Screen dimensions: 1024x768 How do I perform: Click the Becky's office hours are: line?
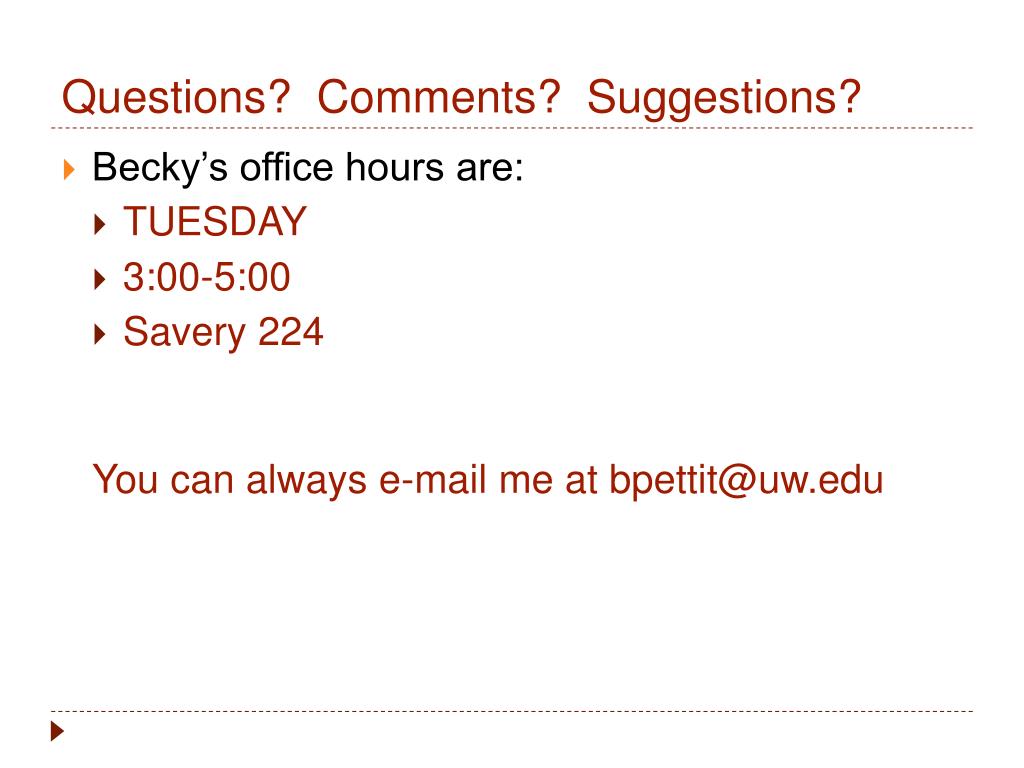click(x=308, y=168)
